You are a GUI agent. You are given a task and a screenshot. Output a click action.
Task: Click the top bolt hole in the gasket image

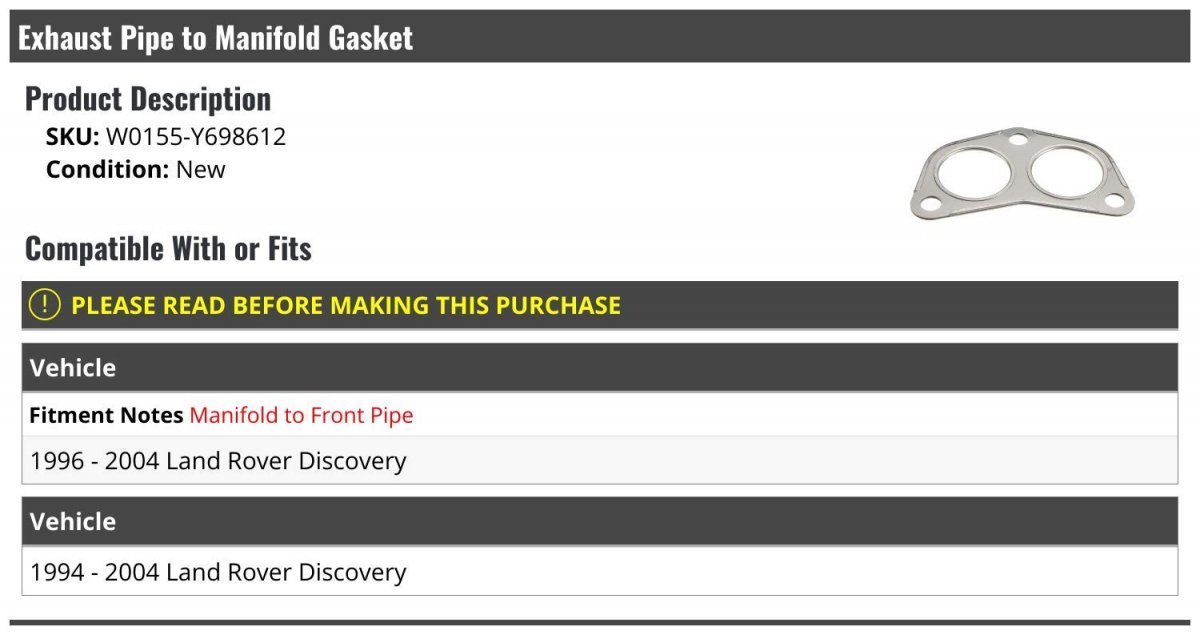click(1018, 138)
